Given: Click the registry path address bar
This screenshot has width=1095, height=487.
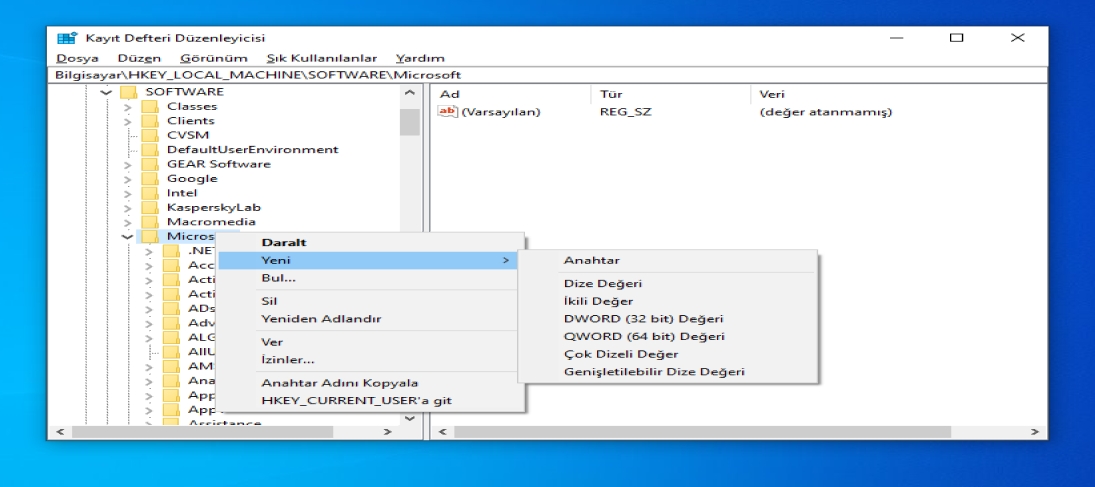Looking at the screenshot, I should [x=548, y=75].
